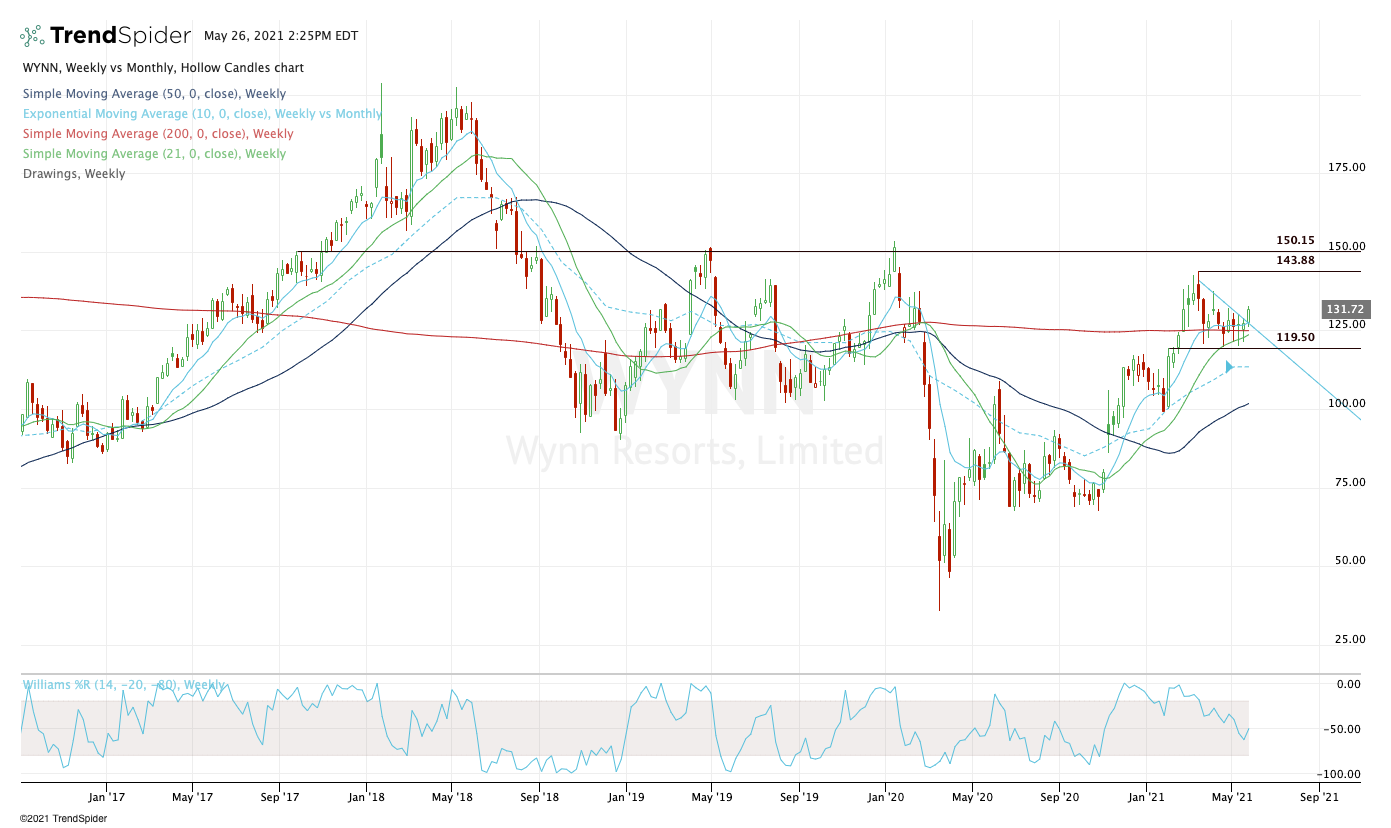The width and height of the screenshot is (1391, 828).
Task: Click the Sep '20 date axis label
Action: click(x=1061, y=797)
